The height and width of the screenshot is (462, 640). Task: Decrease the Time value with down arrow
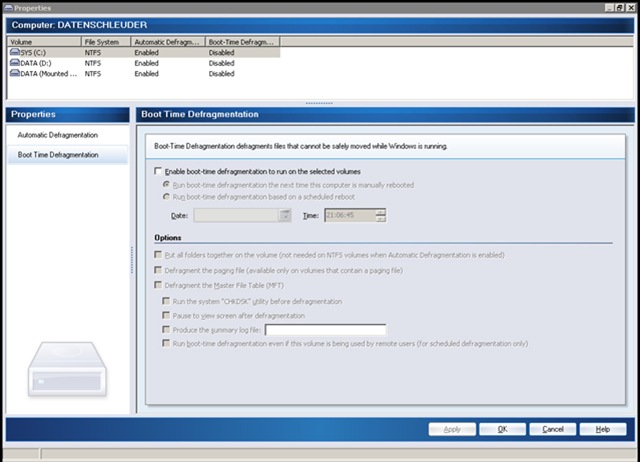pos(380,218)
